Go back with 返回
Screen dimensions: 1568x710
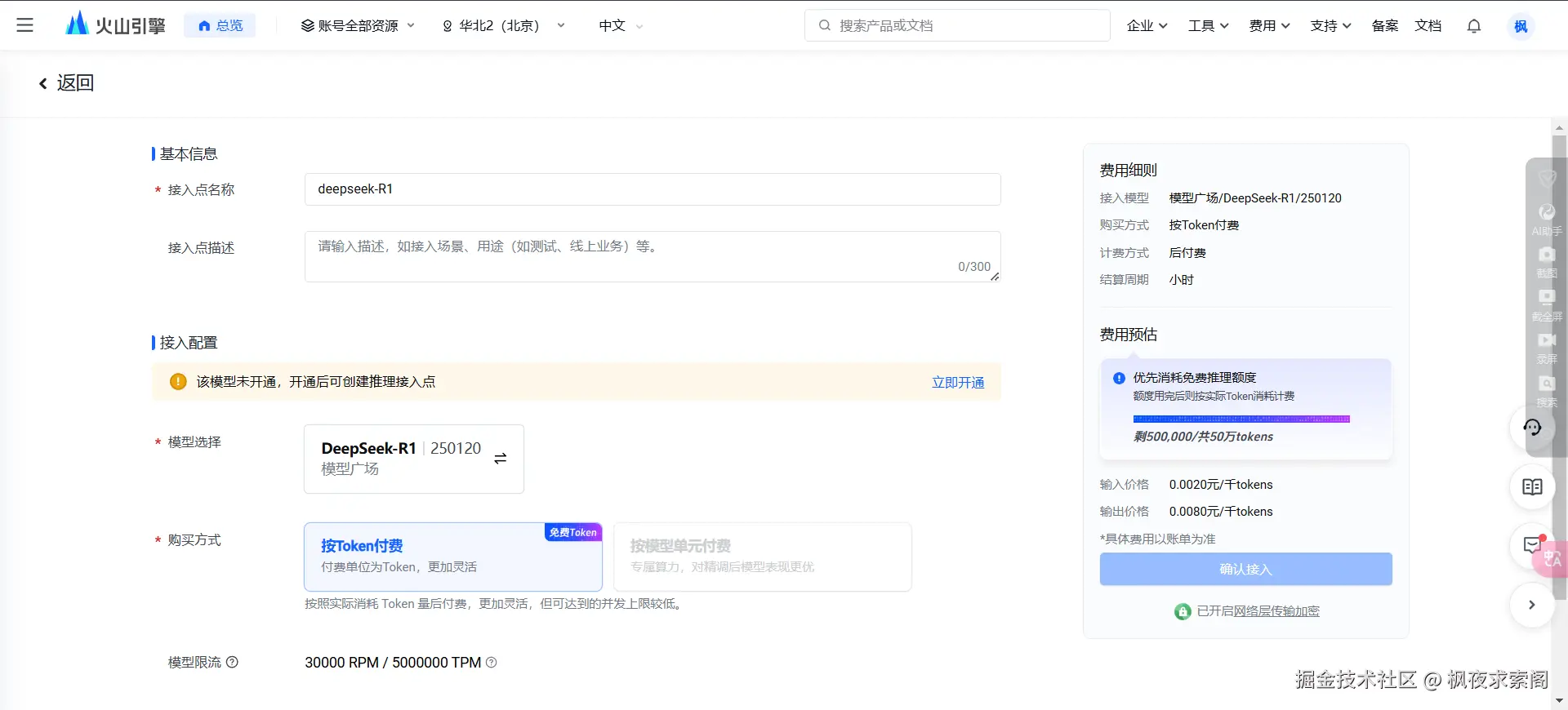(x=66, y=82)
